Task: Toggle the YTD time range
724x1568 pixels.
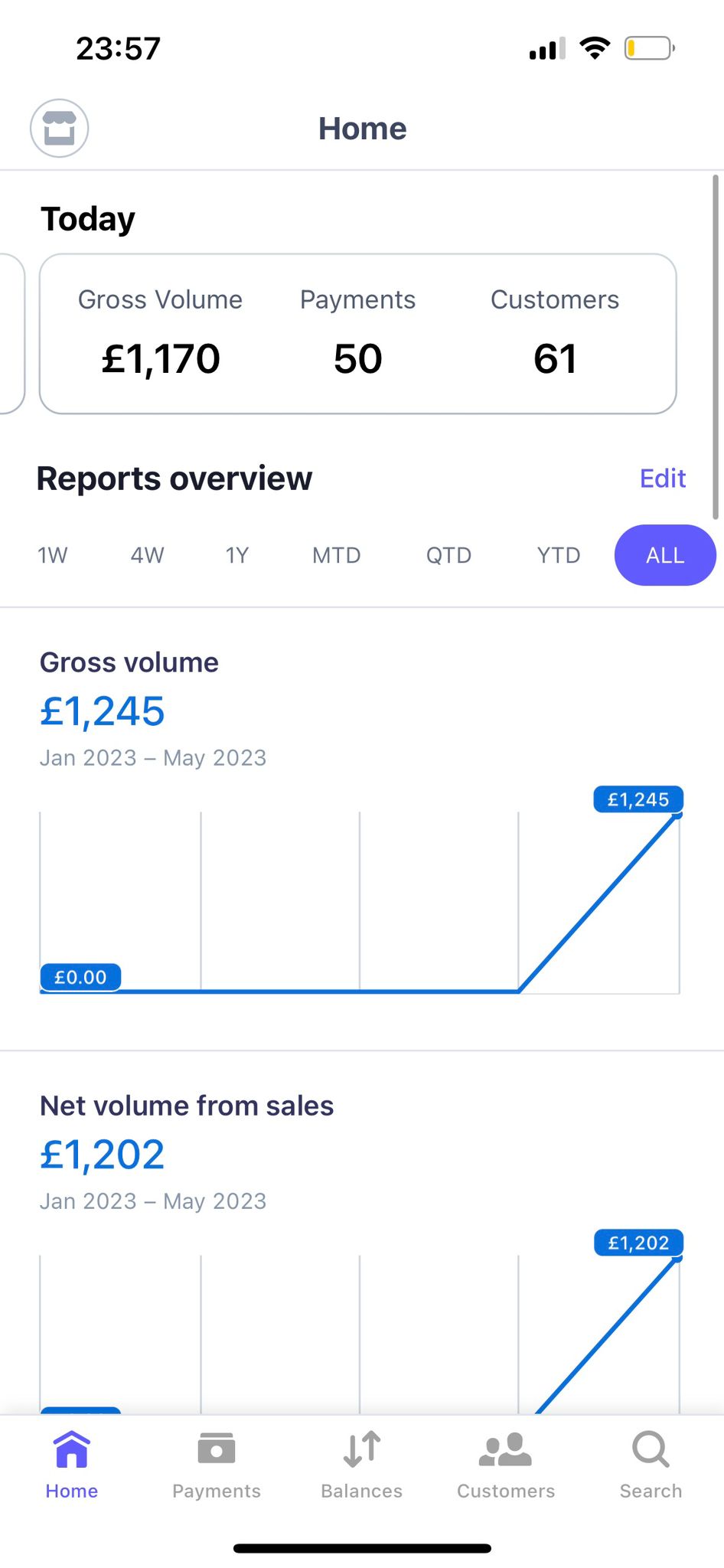Action: (558, 555)
